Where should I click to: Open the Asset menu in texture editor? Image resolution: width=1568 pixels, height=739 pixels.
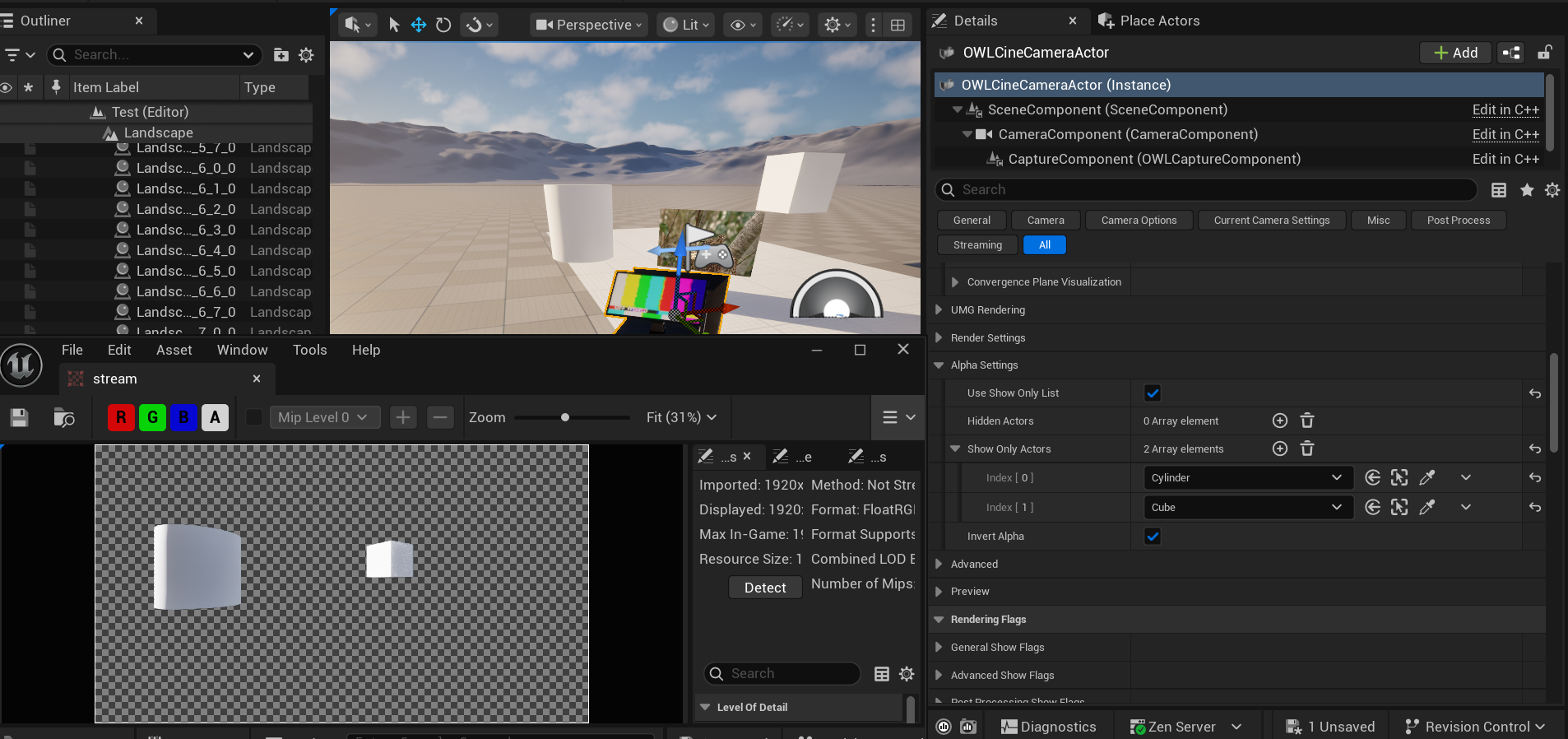(174, 350)
